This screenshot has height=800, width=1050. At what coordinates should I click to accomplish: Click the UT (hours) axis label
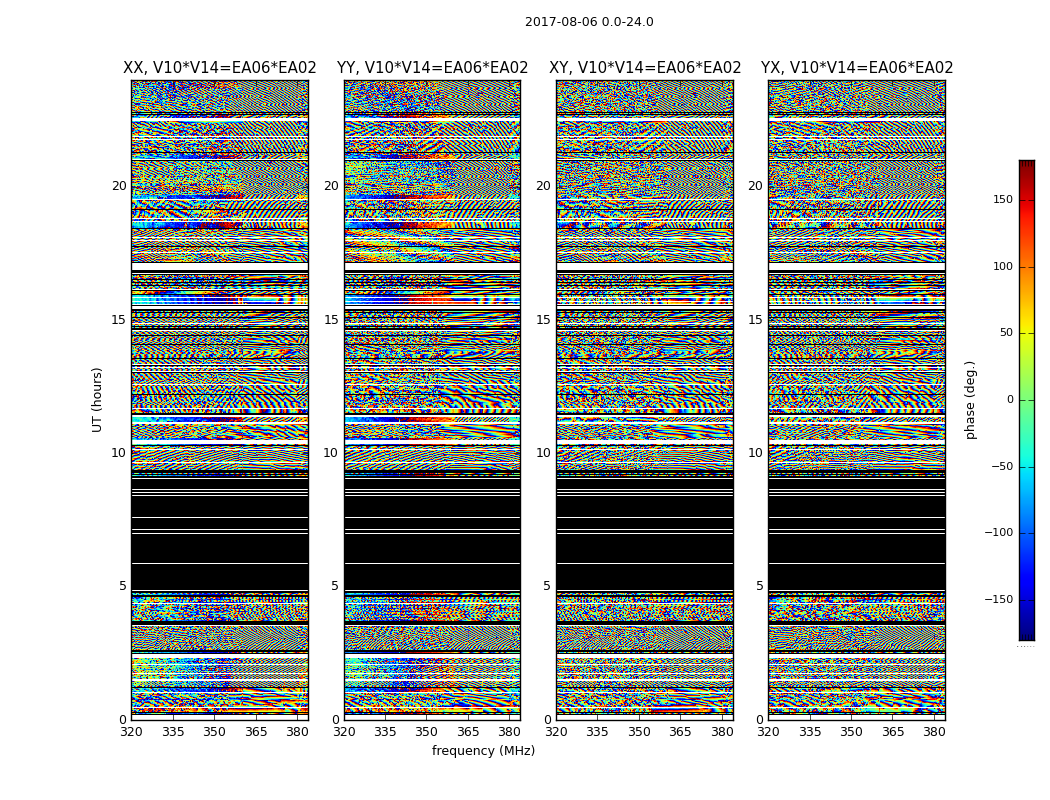pyautogui.click(x=97, y=400)
